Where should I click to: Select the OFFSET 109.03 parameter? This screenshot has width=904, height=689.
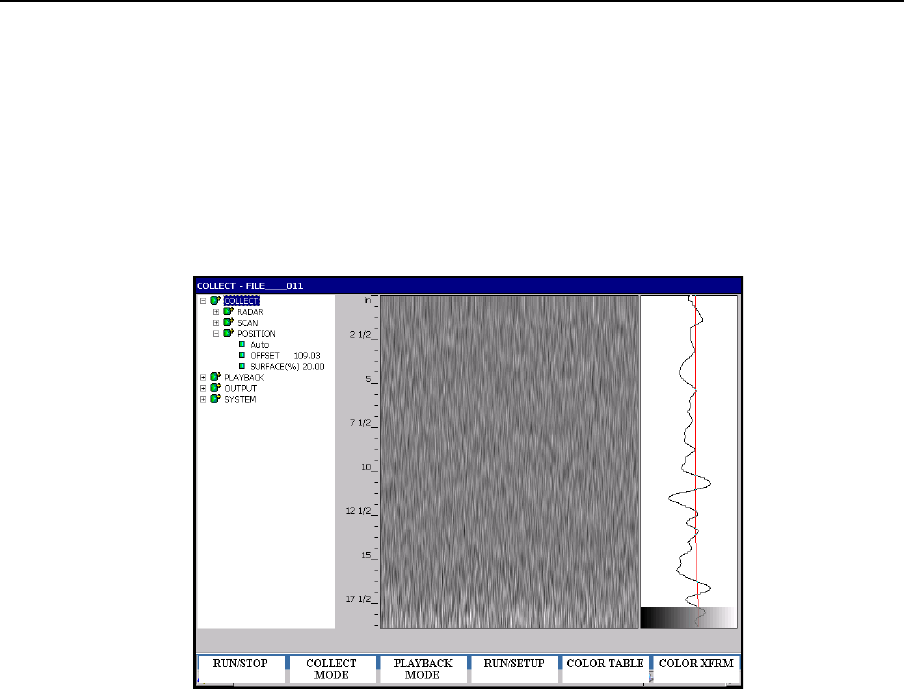coord(285,356)
